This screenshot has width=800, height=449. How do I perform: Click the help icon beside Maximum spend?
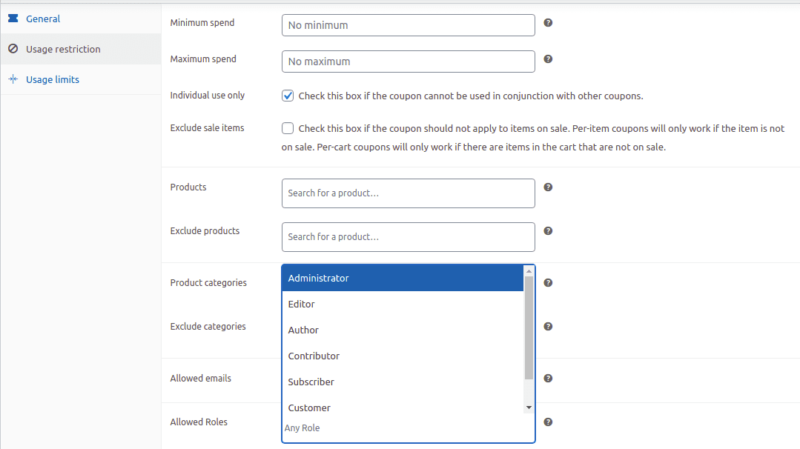click(x=548, y=59)
